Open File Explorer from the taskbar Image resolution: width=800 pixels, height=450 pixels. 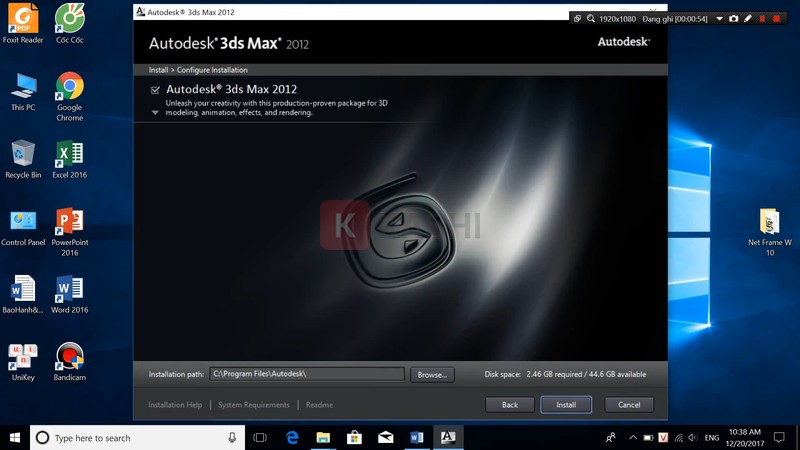pyautogui.click(x=324, y=437)
